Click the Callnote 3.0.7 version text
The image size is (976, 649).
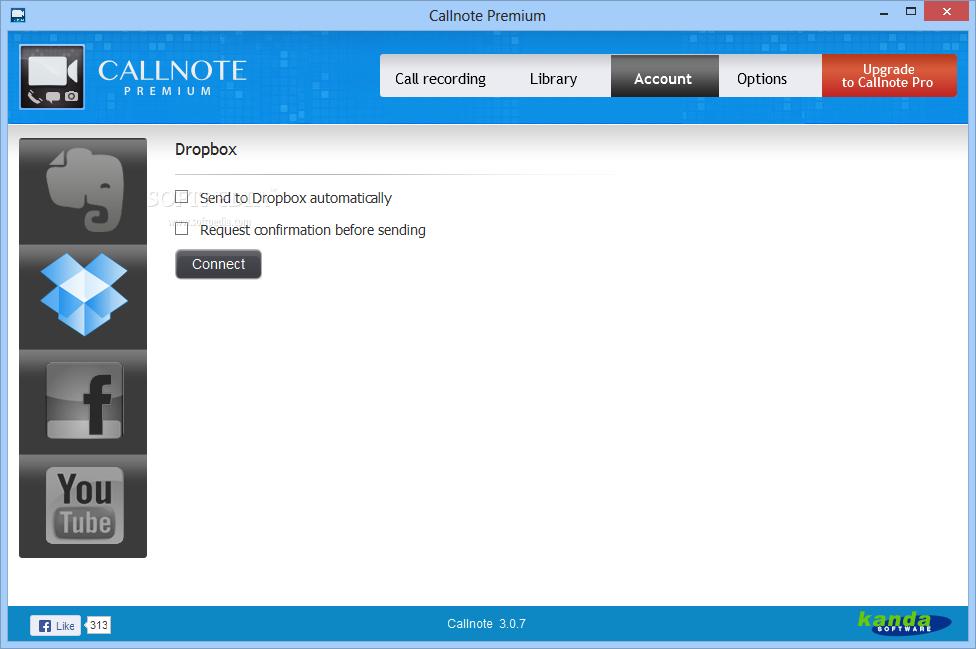(x=486, y=623)
